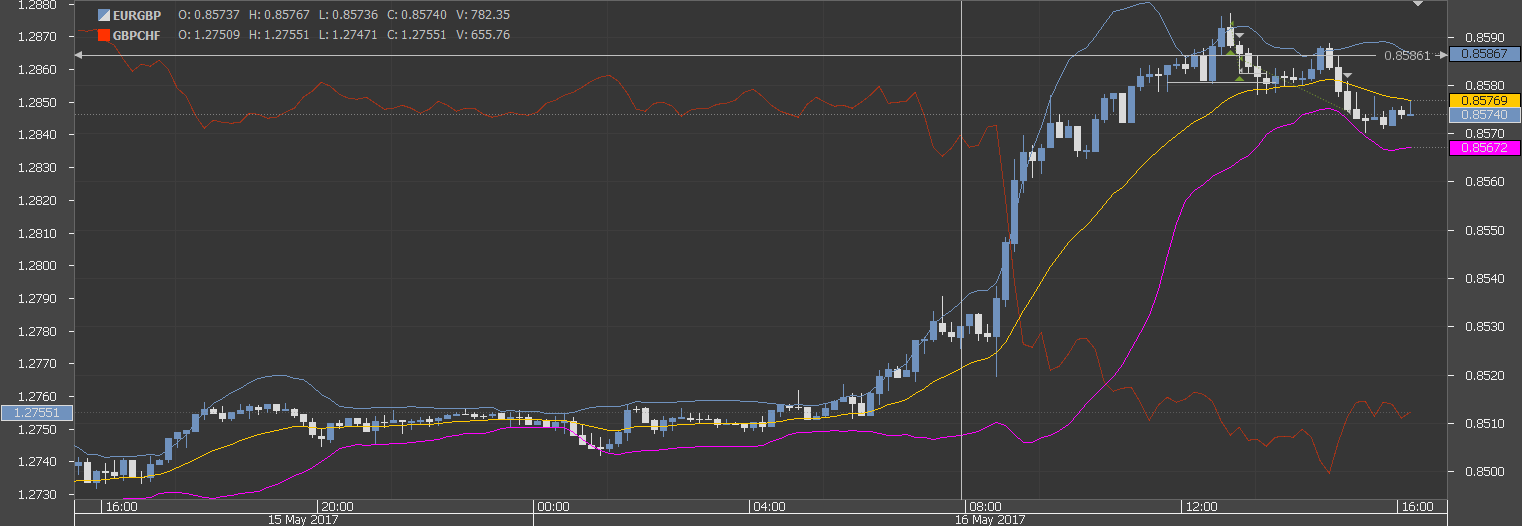This screenshot has height=526, width=1522.
Task: Click the 16 May 2017 date label
Action: pos(991,520)
